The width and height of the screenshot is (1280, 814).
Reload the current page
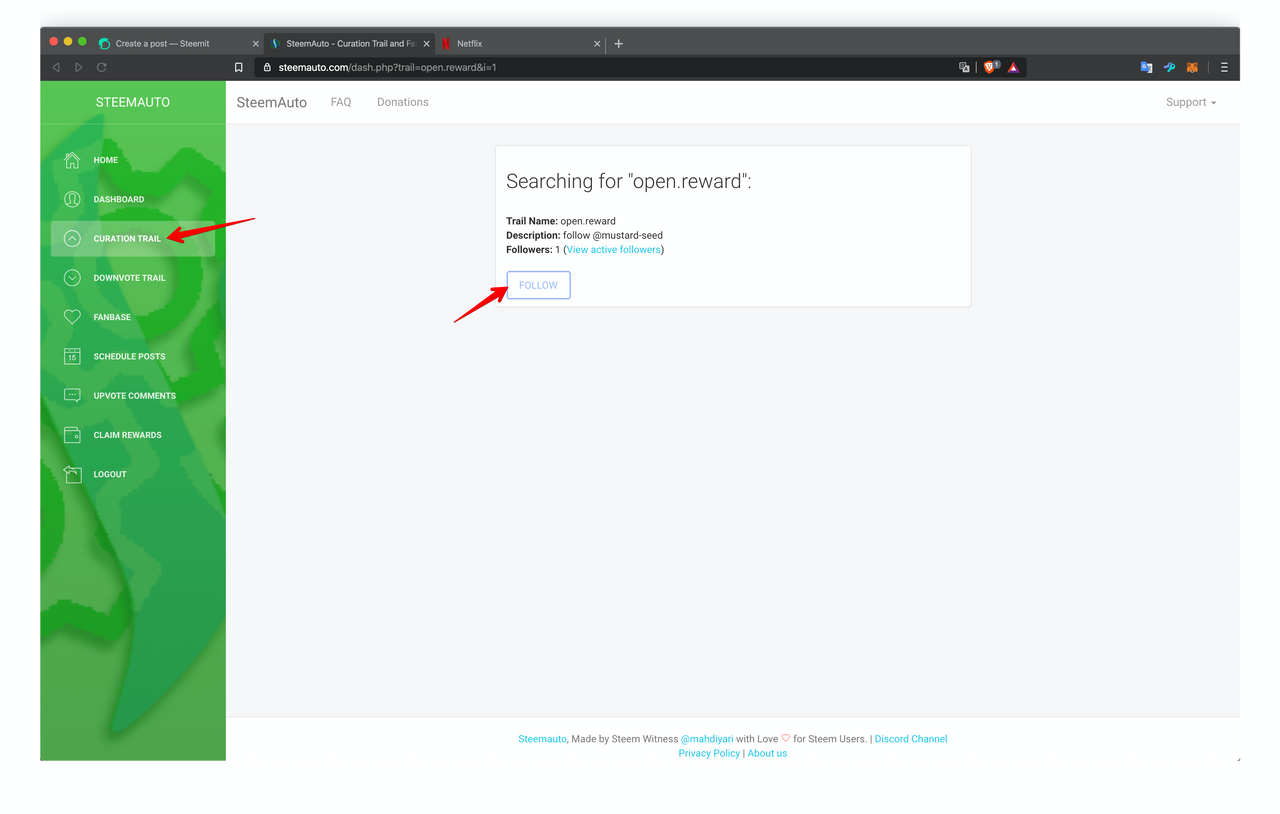pyautogui.click(x=102, y=67)
